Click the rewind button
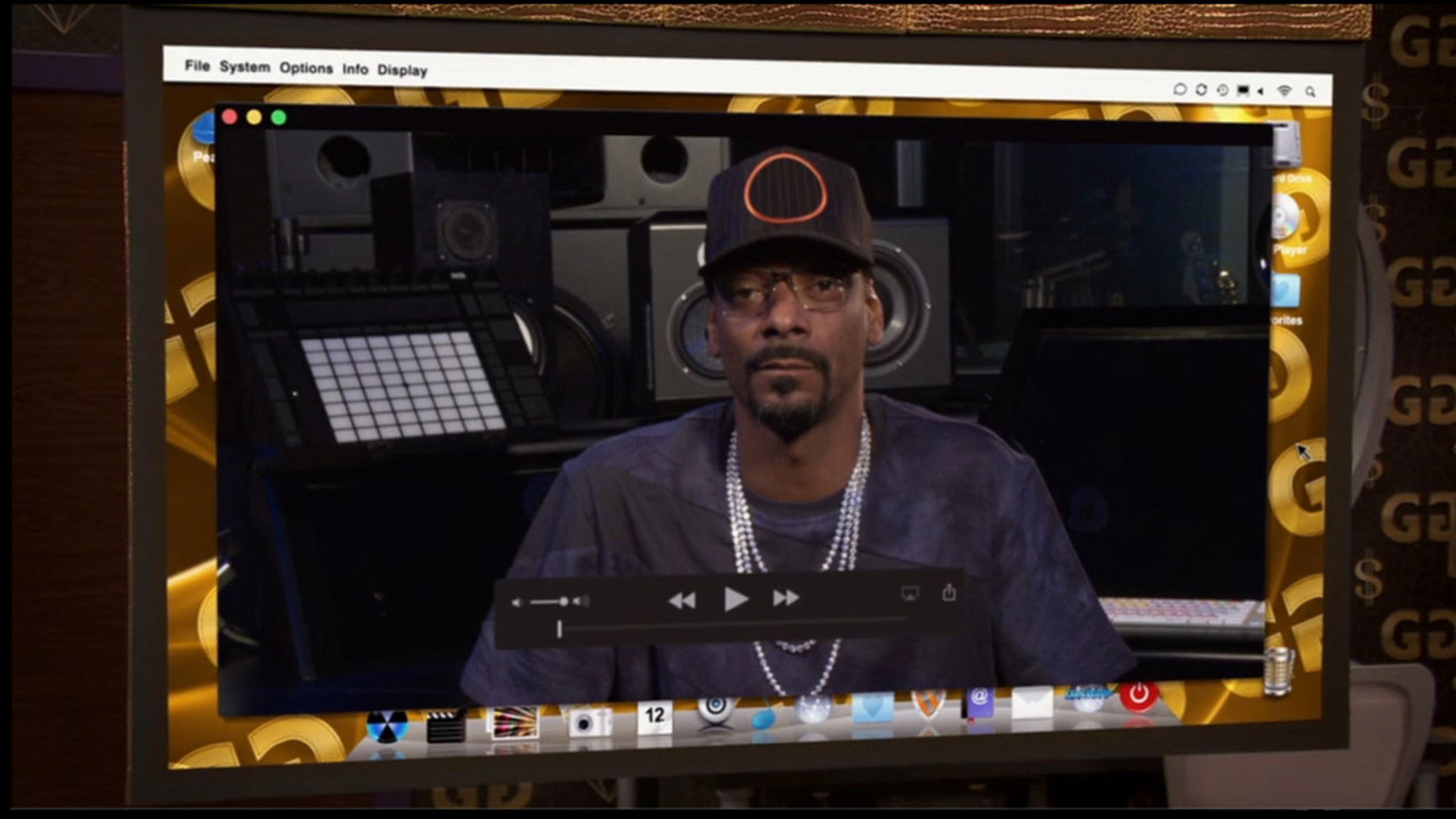Viewport: 1456px width, 819px height. (682, 601)
